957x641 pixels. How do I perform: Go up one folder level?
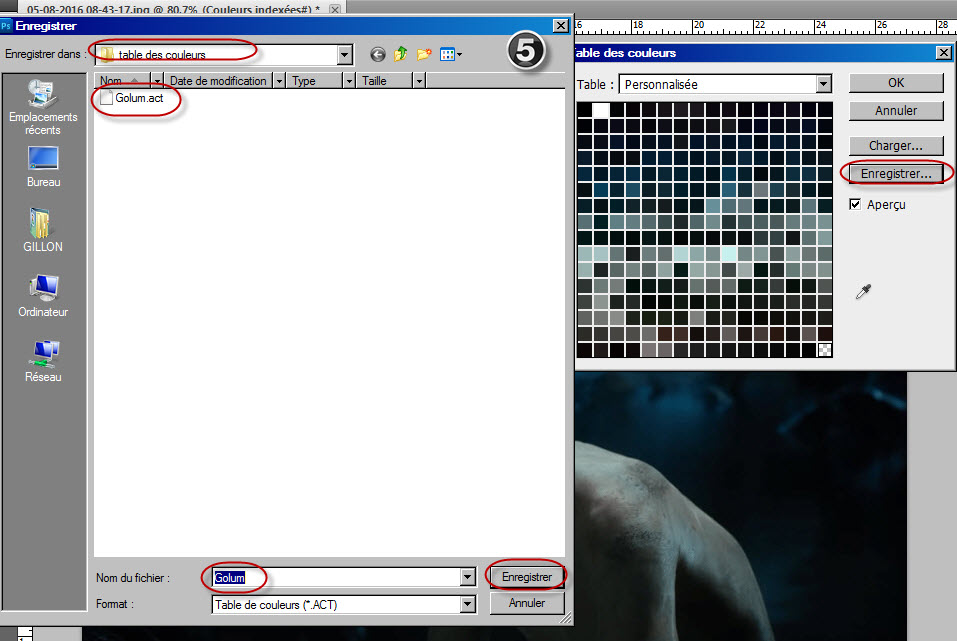pos(401,54)
